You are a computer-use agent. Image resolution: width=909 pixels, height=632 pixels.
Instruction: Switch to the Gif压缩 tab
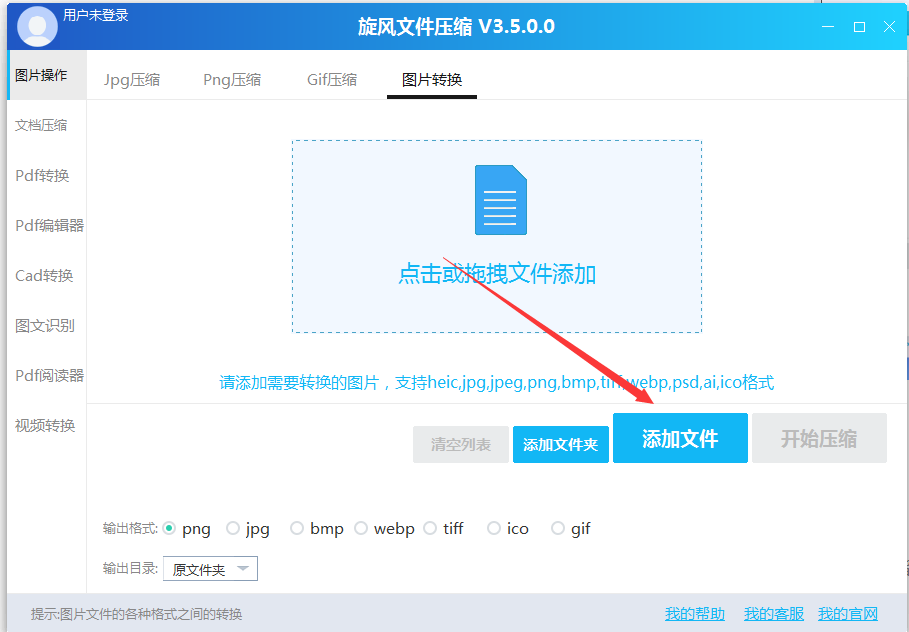pyautogui.click(x=331, y=78)
